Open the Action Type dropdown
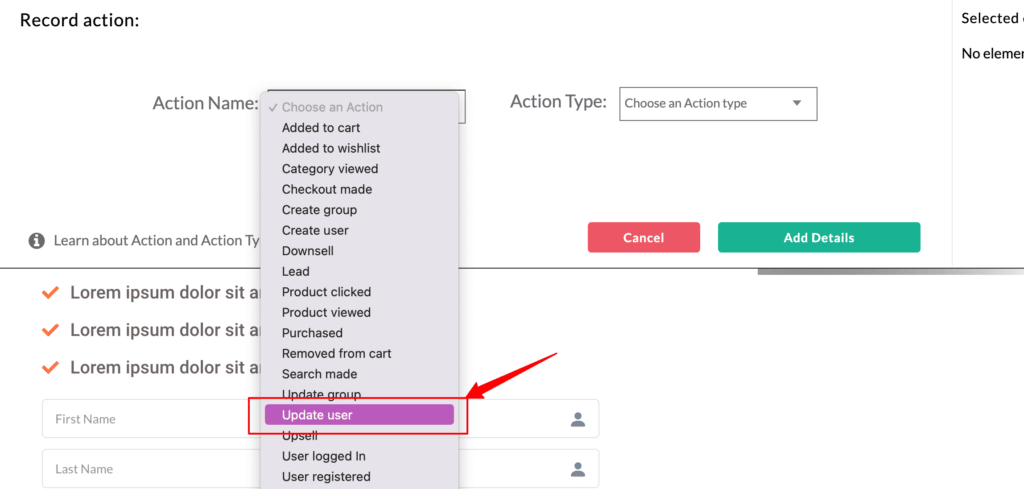 pos(718,104)
